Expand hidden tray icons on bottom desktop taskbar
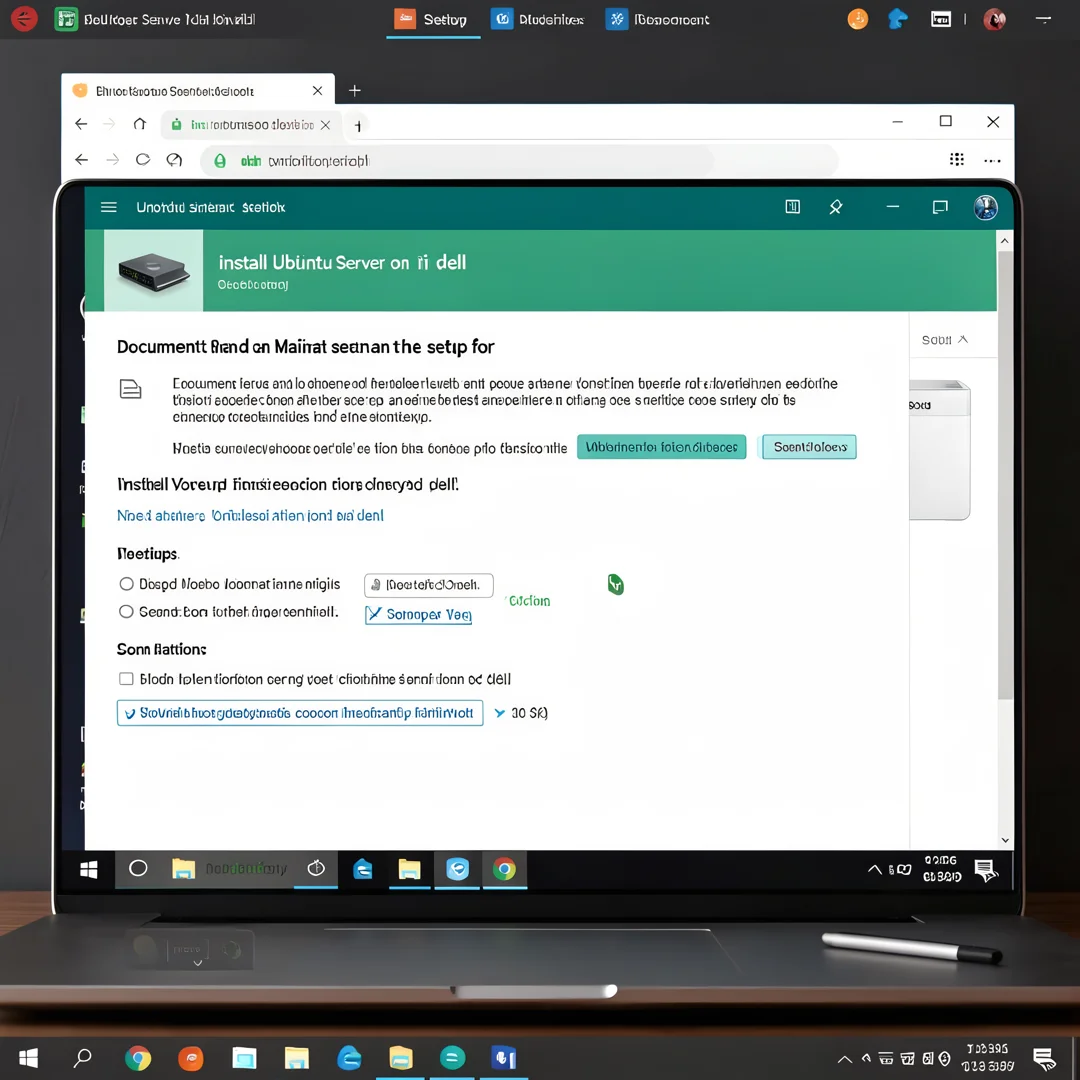This screenshot has width=1080, height=1080. tap(844, 1059)
